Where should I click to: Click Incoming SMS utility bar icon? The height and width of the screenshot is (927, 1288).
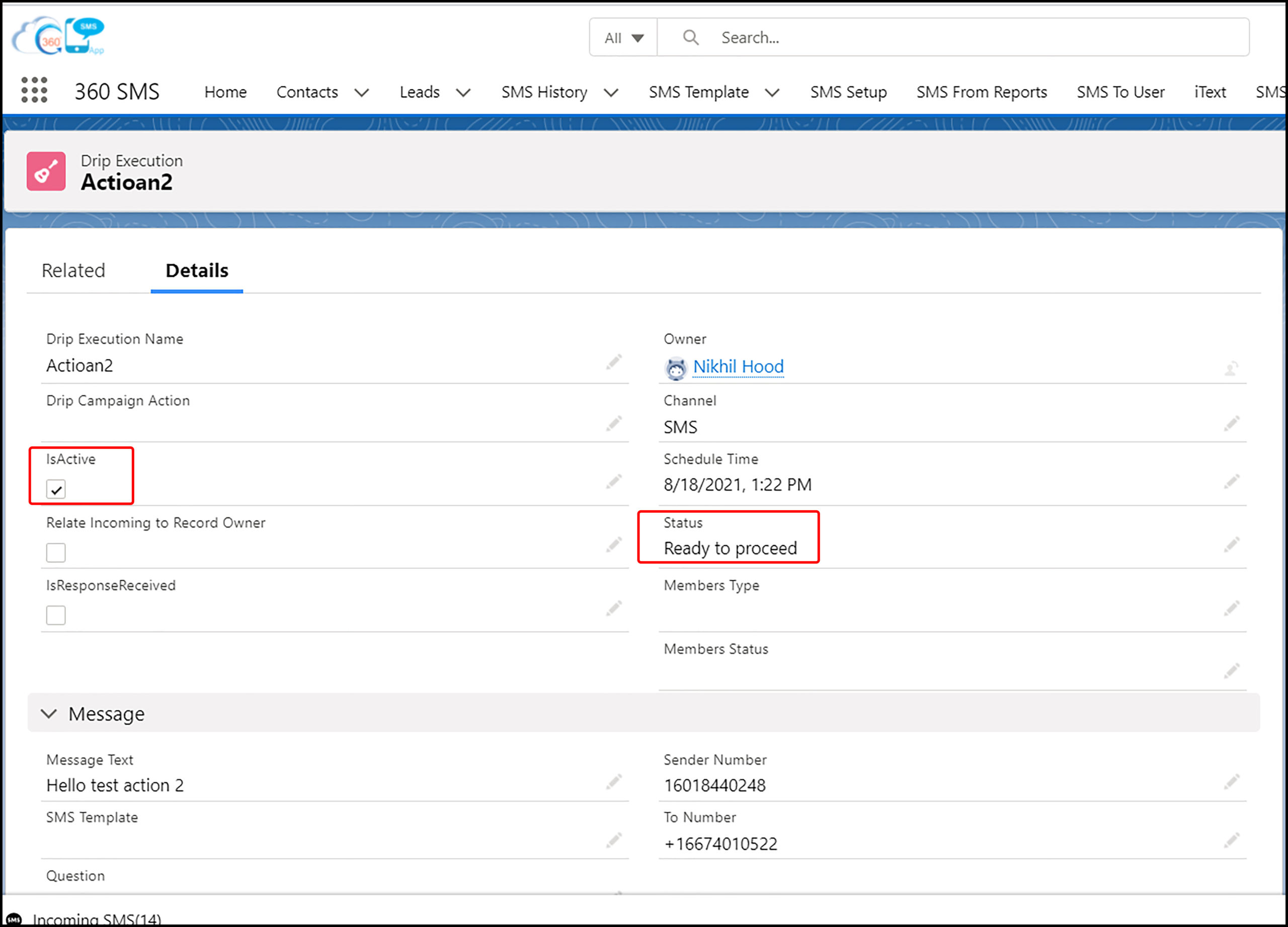(14, 919)
